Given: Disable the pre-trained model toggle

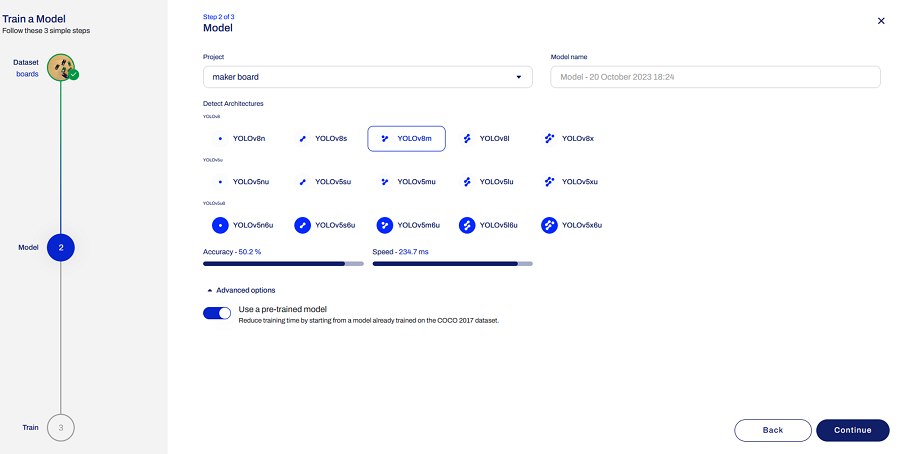Looking at the screenshot, I should [217, 313].
